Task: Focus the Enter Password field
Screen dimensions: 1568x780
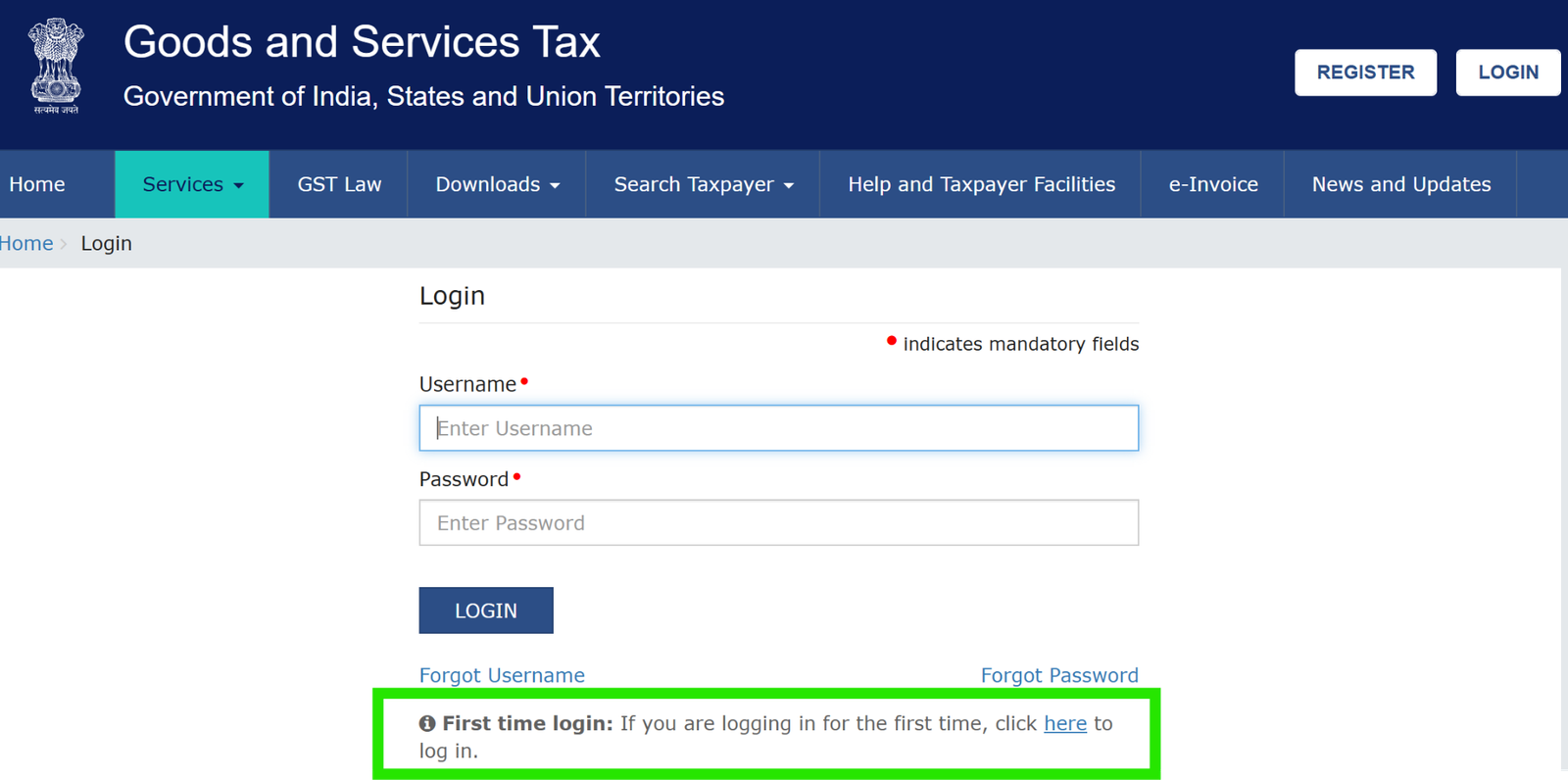Action: (779, 522)
